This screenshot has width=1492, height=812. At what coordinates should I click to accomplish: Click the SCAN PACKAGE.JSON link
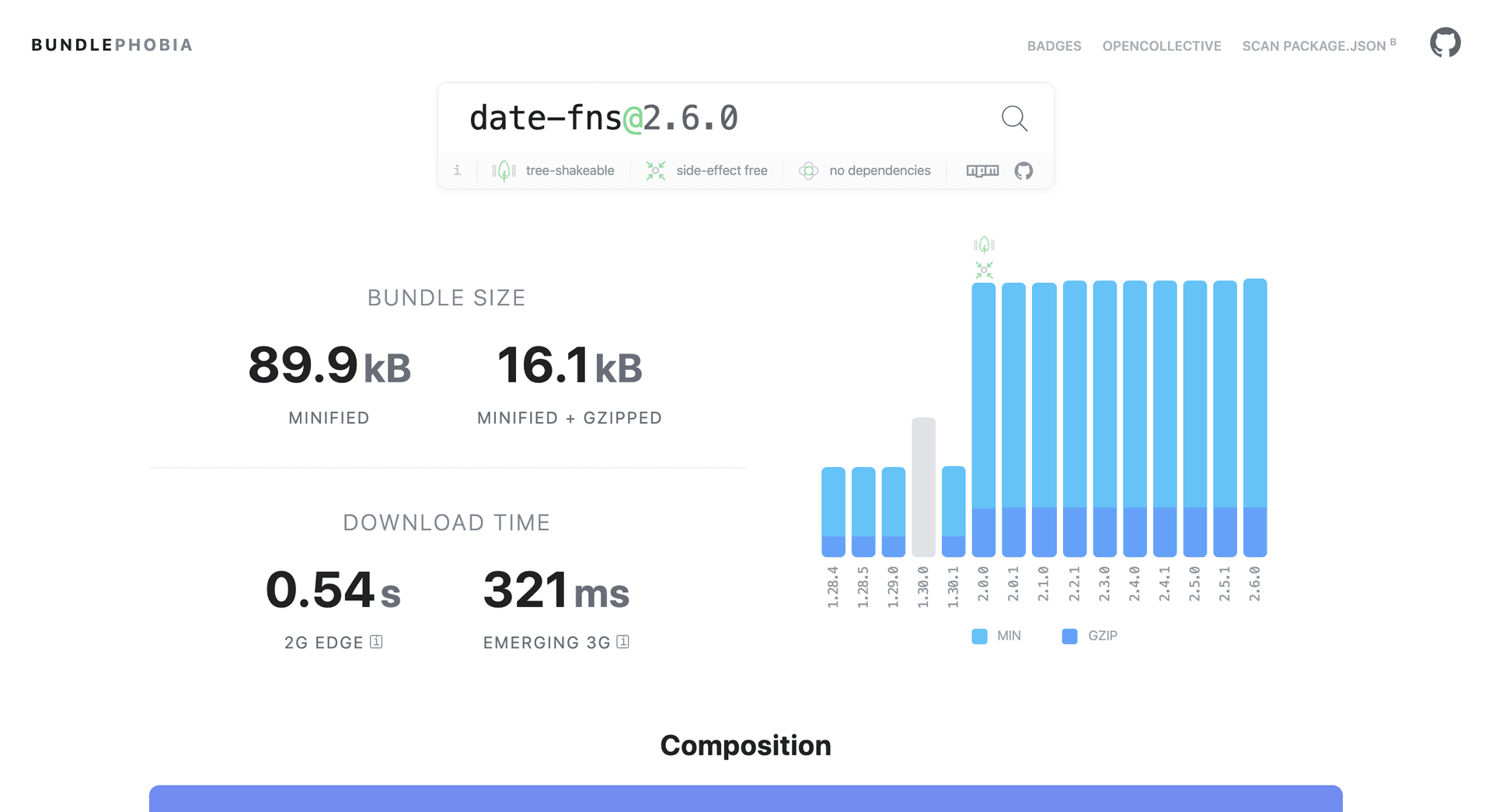[1313, 46]
